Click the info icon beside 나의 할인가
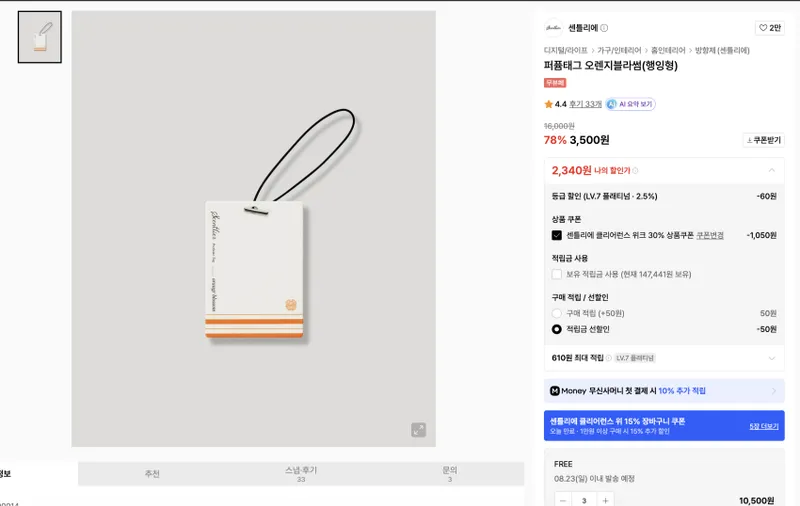The width and height of the screenshot is (800, 506). pyautogui.click(x=635, y=171)
